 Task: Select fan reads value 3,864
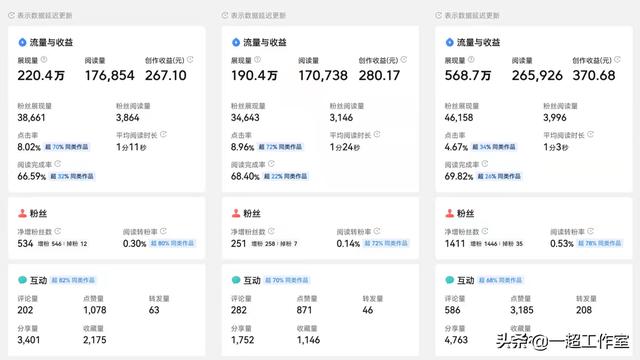tap(128, 118)
